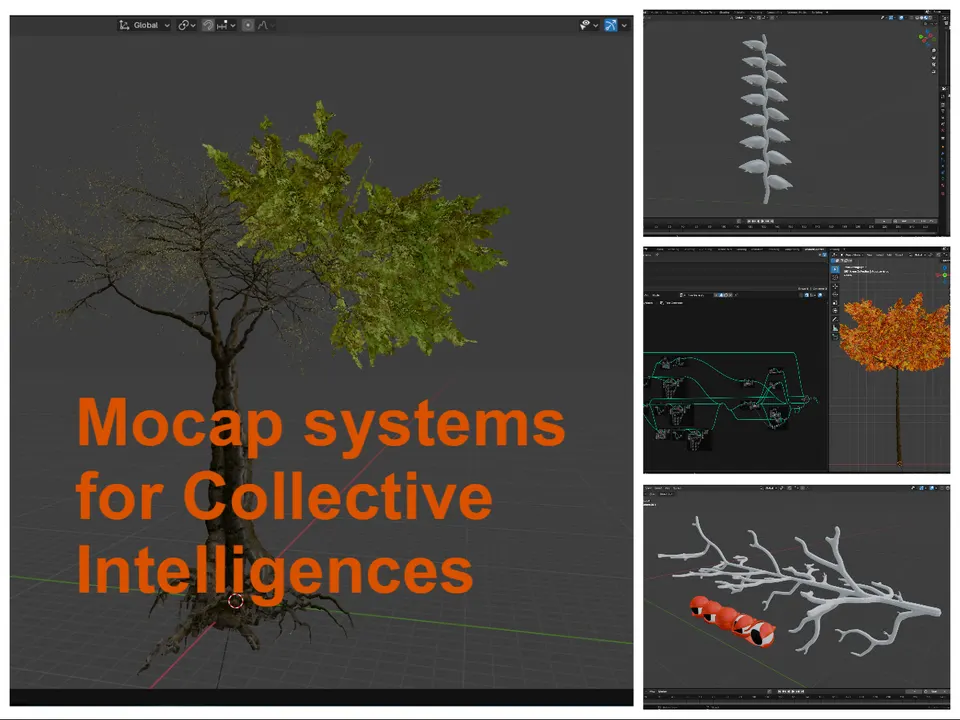Select the Scale tool in orange tree window
Viewport: 960px width, 720px height.
tap(835, 302)
